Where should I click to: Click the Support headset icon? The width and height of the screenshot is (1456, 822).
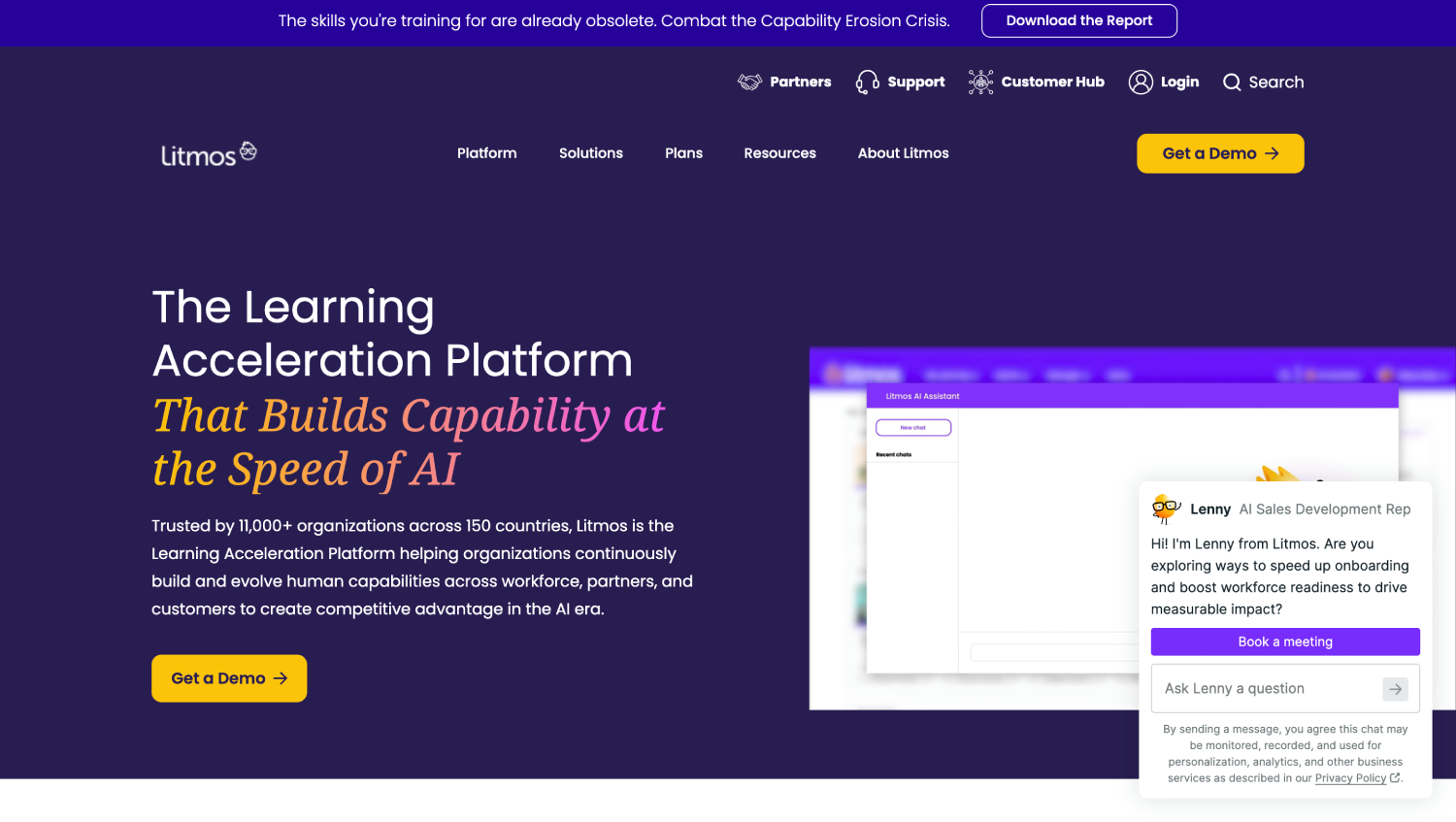tap(868, 82)
